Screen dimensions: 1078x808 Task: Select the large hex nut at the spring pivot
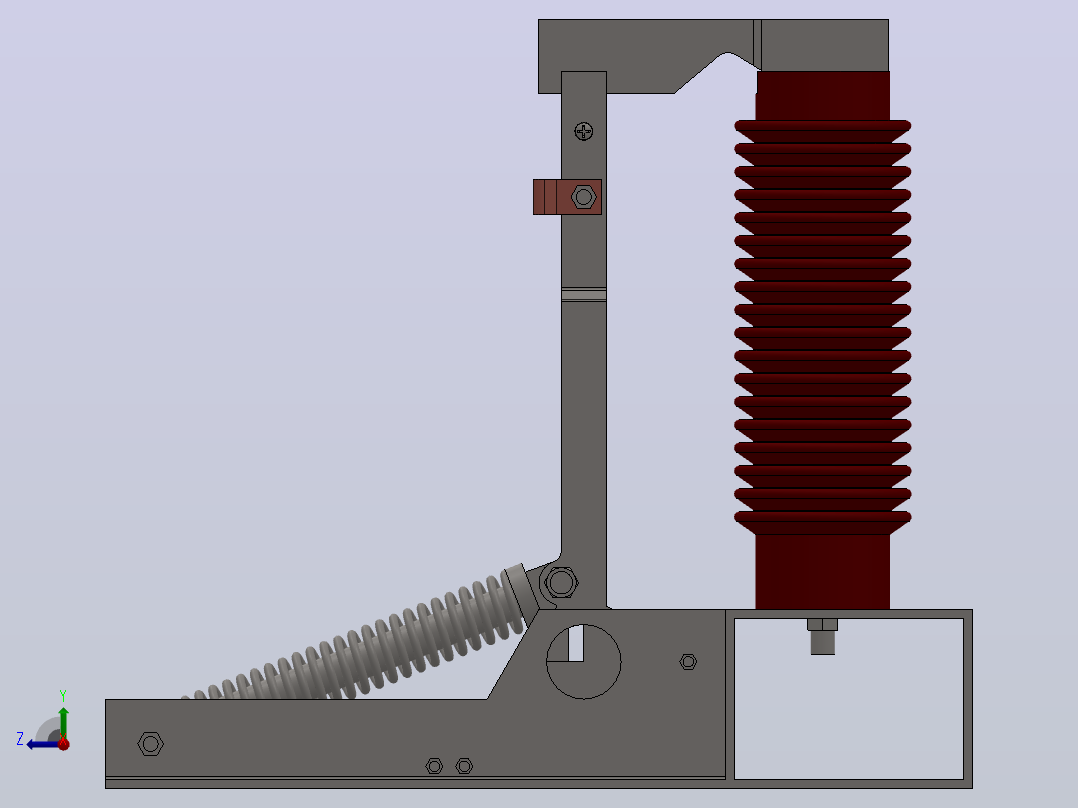(560, 583)
